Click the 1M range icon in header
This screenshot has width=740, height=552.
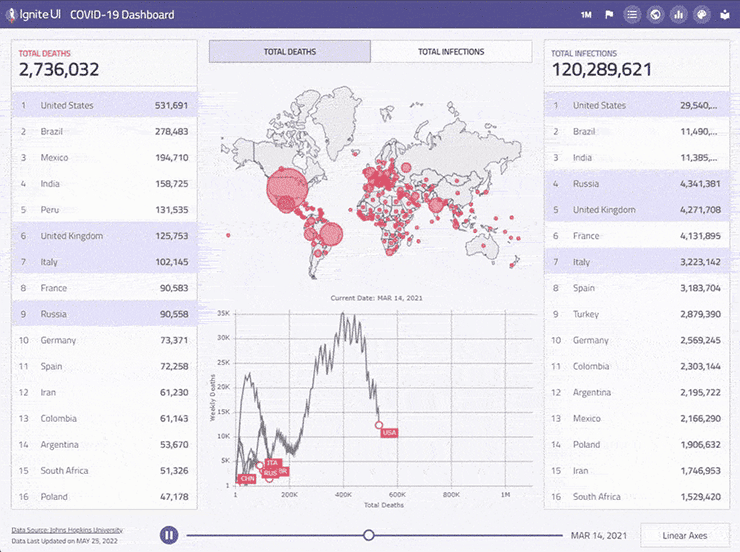tap(586, 15)
